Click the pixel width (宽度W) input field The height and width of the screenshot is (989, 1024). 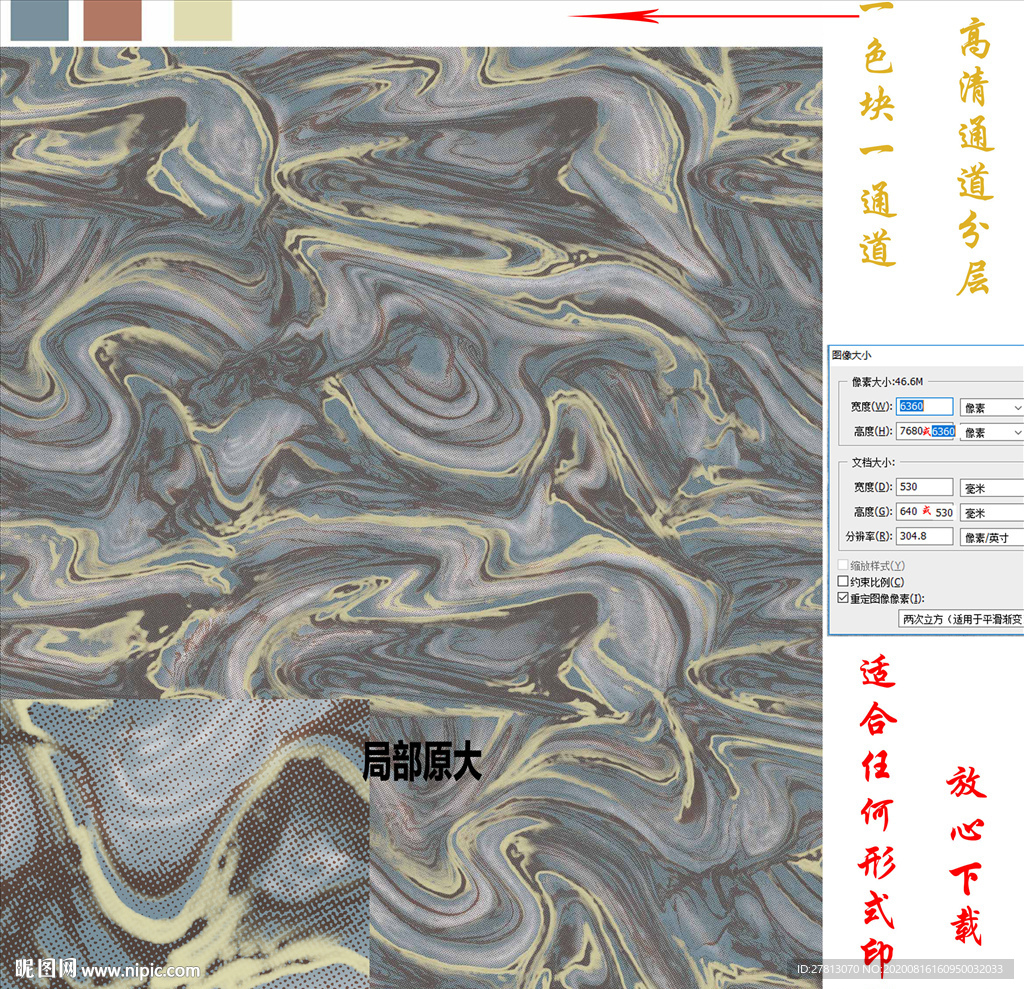point(924,406)
